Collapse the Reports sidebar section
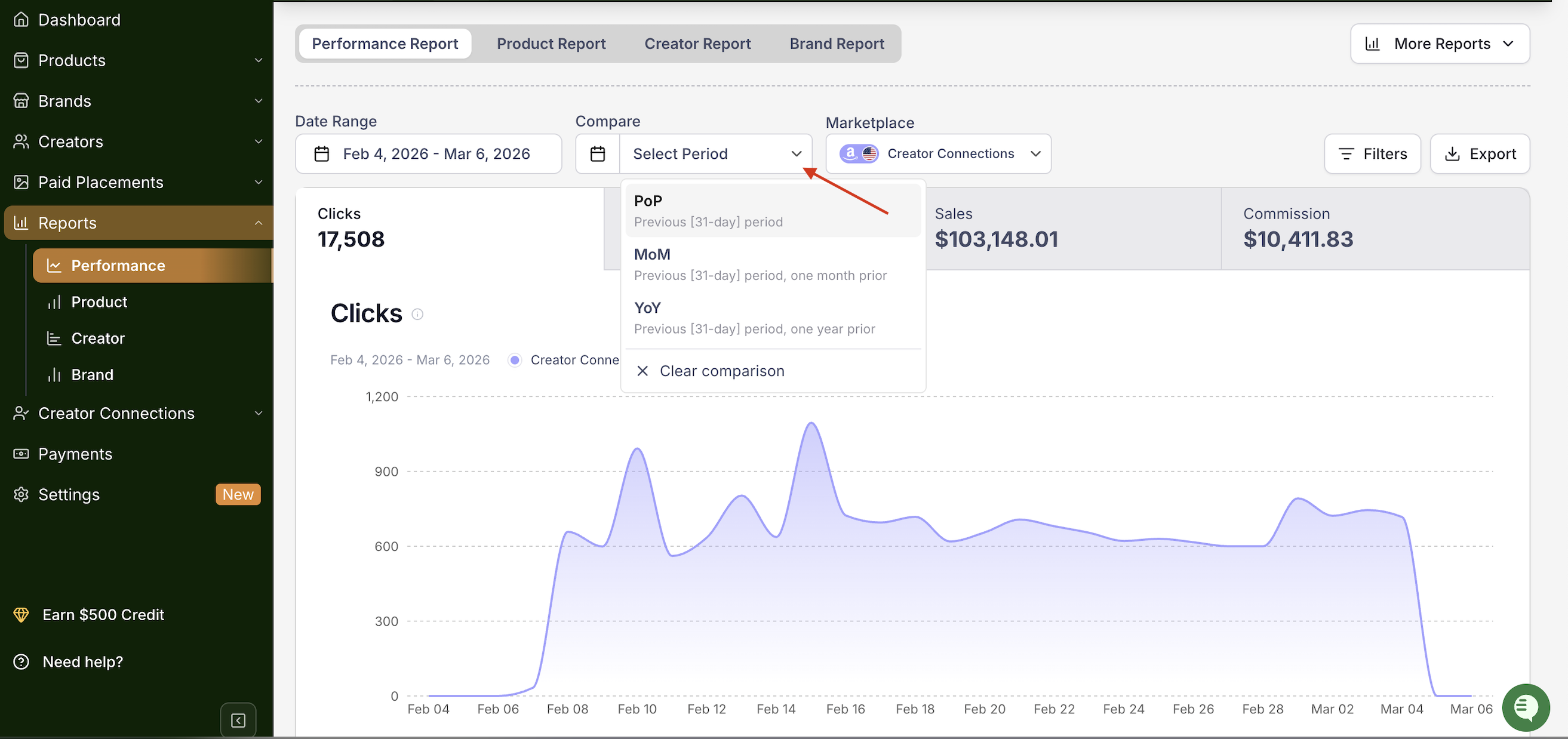This screenshot has height=739, width=1568. (x=258, y=223)
